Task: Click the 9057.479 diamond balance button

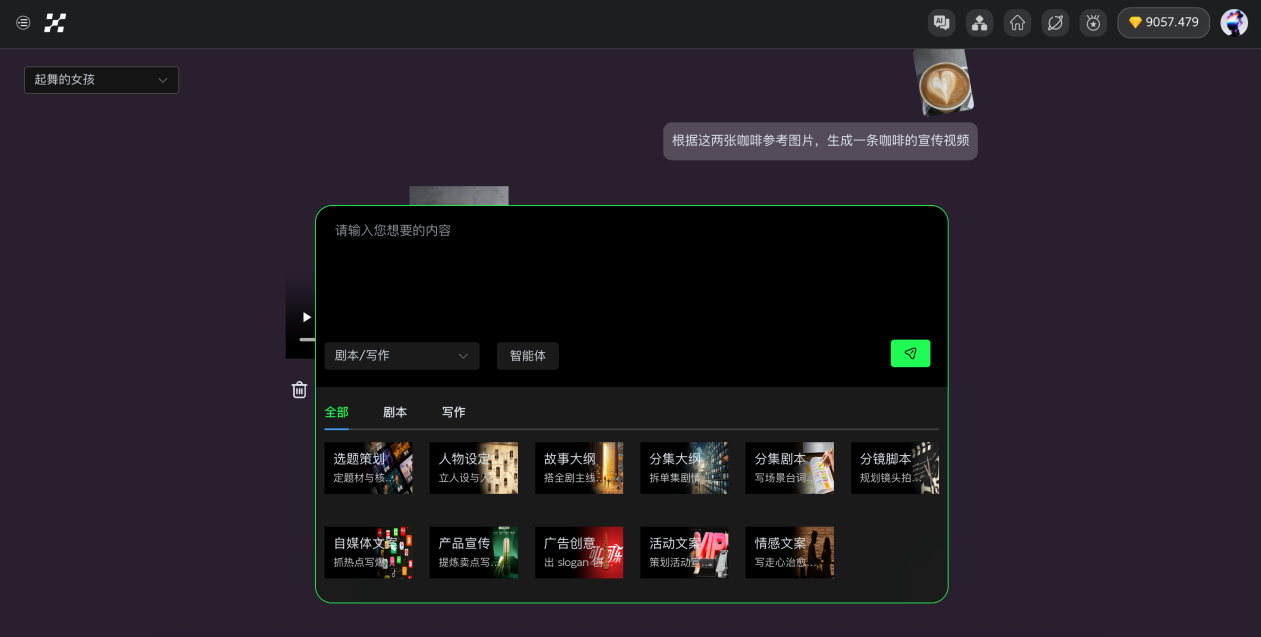Action: [1163, 23]
